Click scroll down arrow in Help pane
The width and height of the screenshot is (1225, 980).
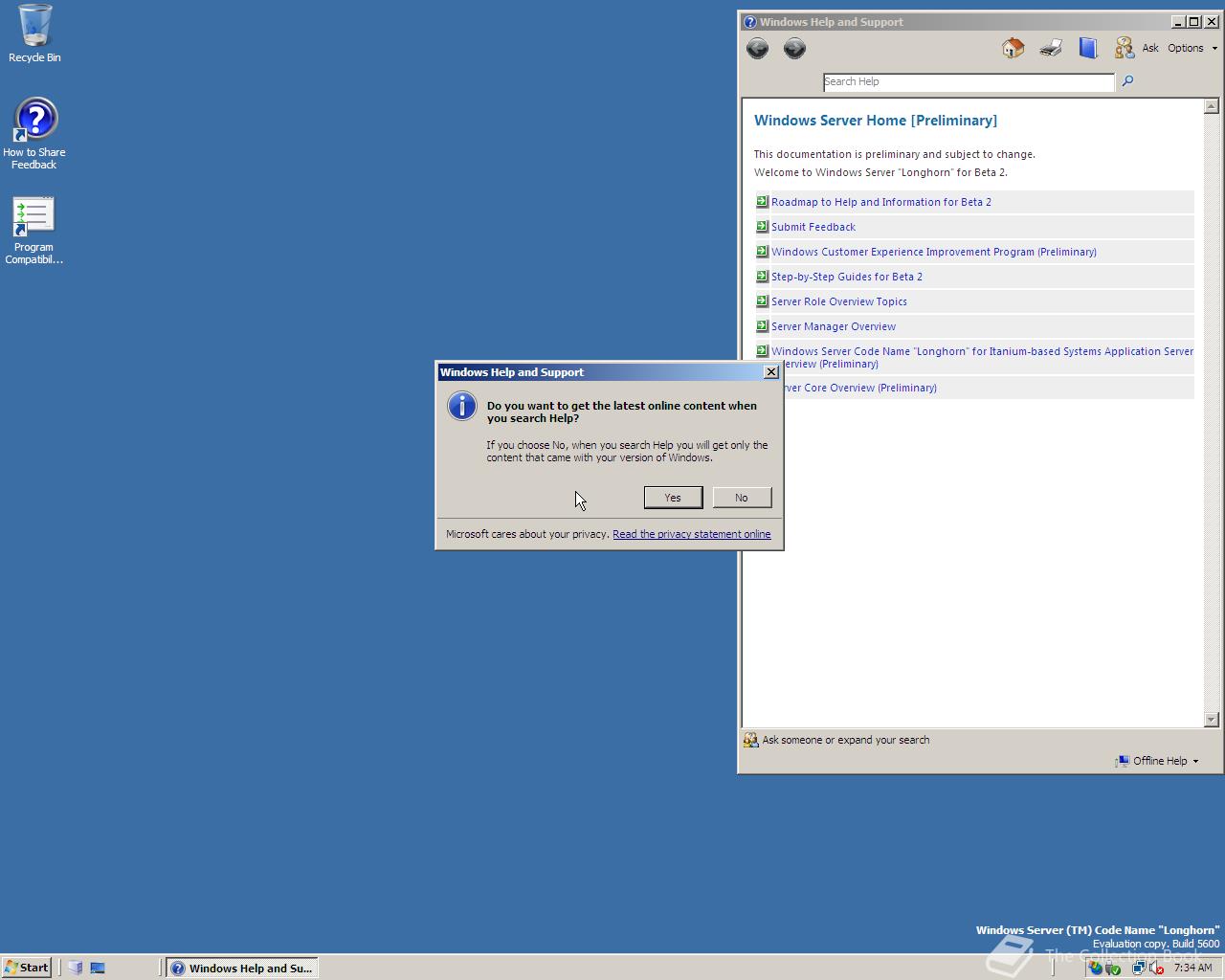1211,720
